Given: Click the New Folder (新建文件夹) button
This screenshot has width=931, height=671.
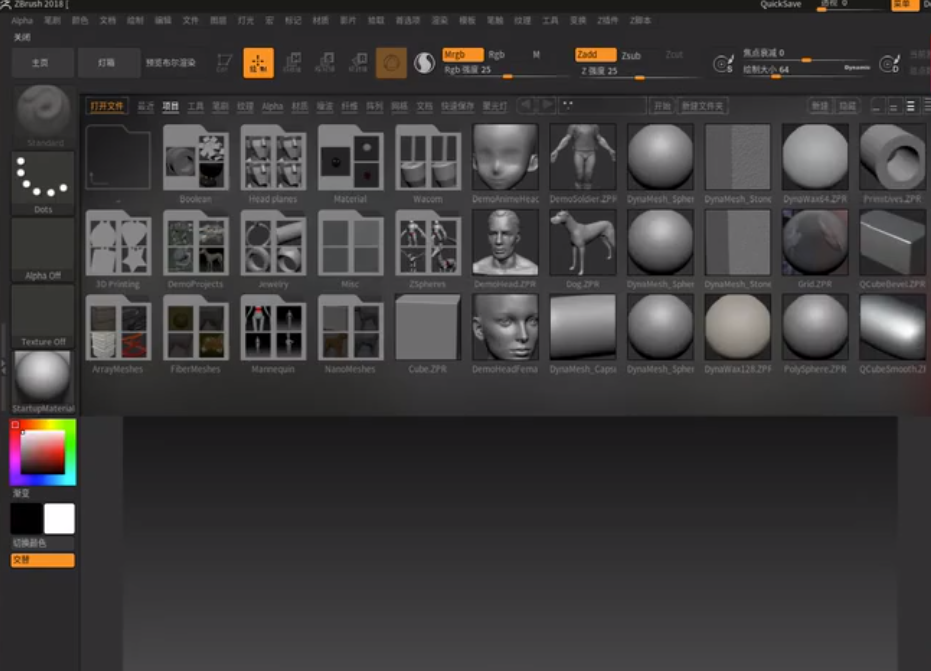Looking at the screenshot, I should [702, 106].
